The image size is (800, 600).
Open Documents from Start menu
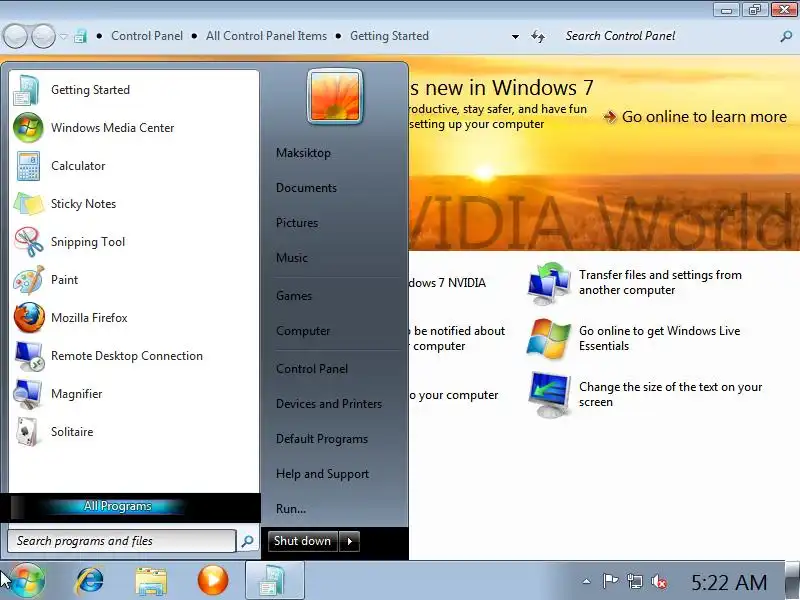click(307, 188)
